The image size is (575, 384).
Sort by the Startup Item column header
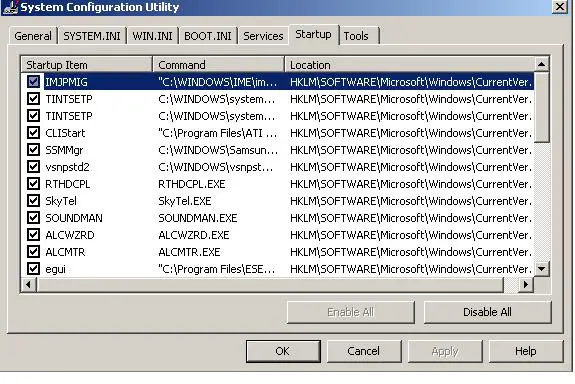tap(87, 65)
